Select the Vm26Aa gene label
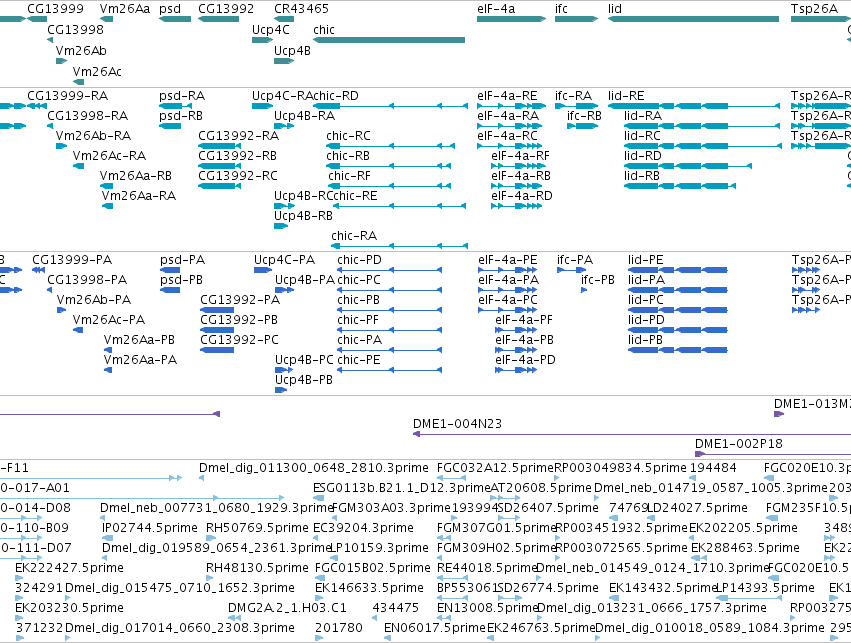Image resolution: width=851 pixels, height=643 pixels. pos(125,9)
